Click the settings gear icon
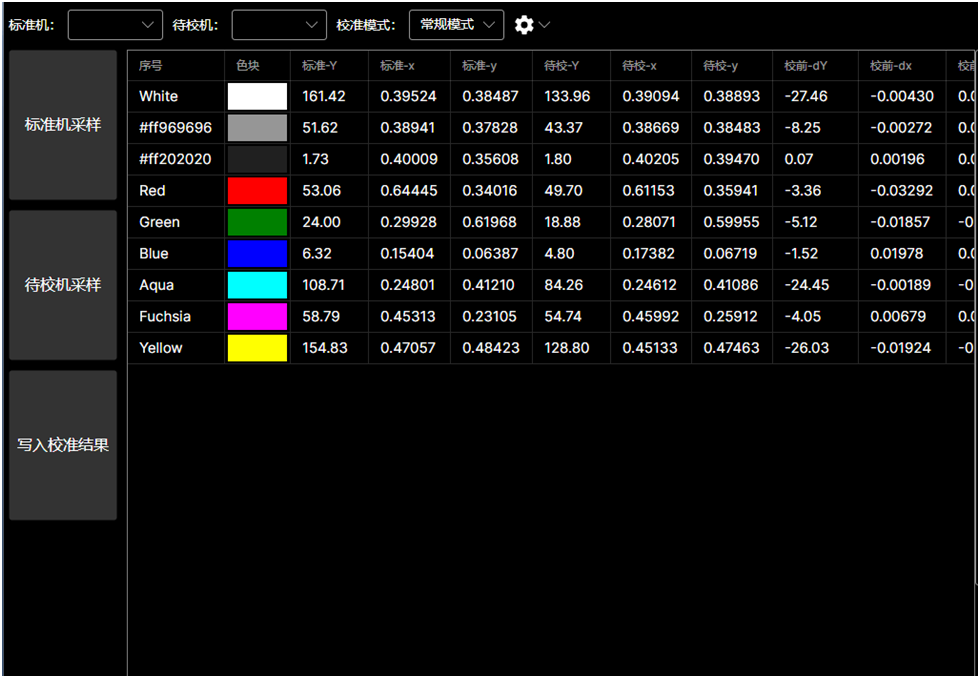This screenshot has width=980, height=678. (x=524, y=25)
